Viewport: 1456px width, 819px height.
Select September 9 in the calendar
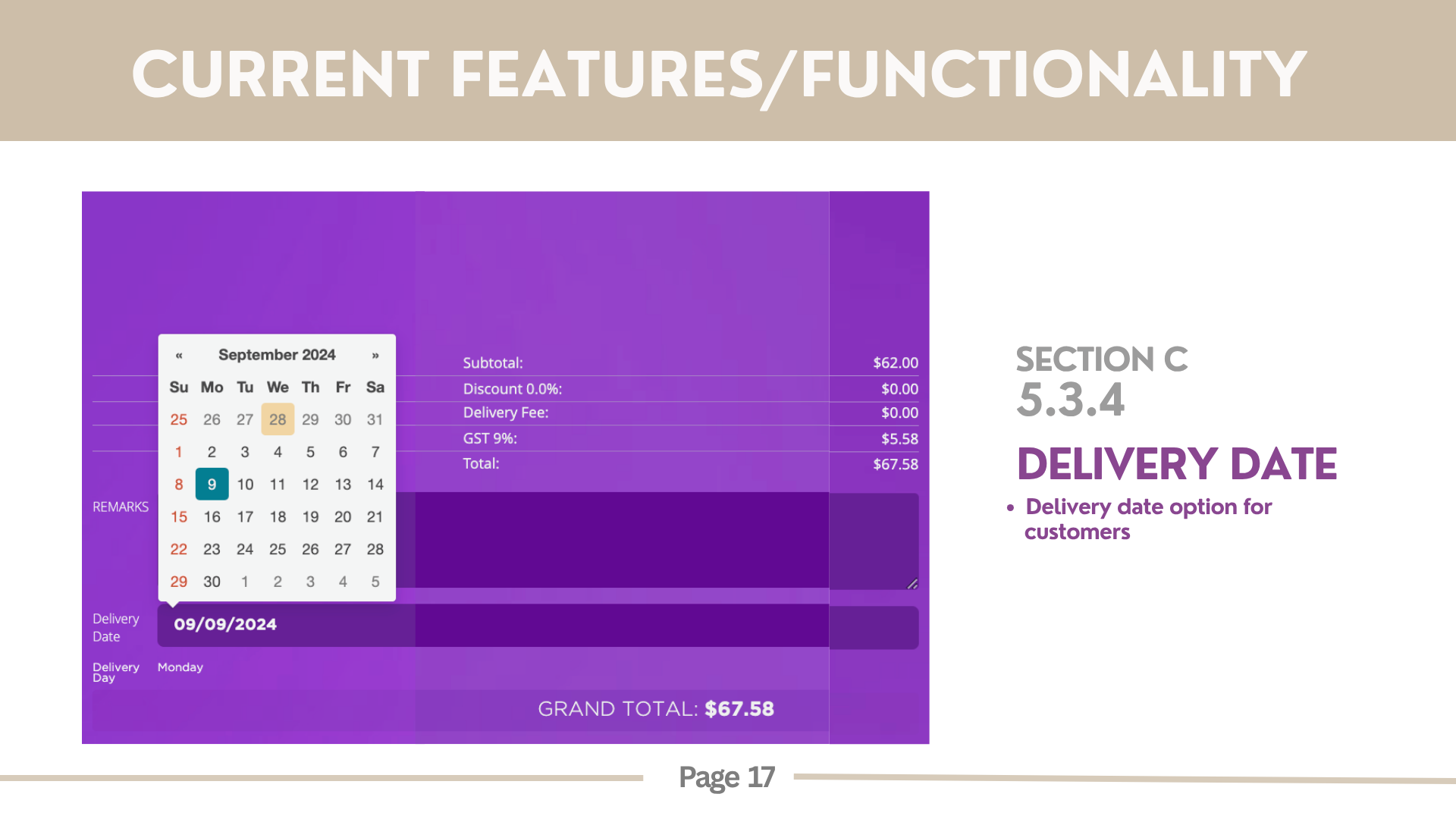pyautogui.click(x=212, y=484)
